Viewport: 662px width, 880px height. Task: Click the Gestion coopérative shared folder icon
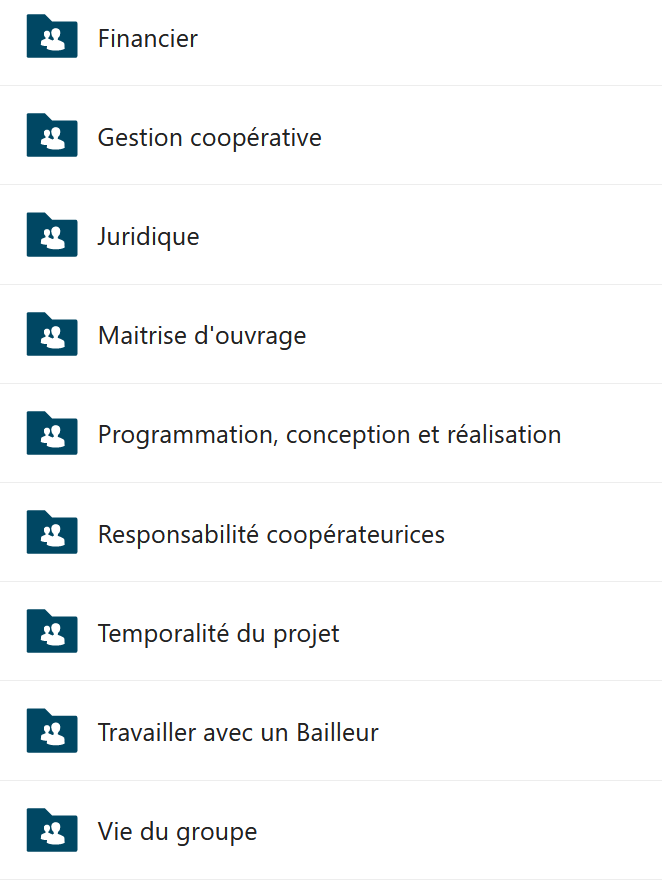(52, 135)
